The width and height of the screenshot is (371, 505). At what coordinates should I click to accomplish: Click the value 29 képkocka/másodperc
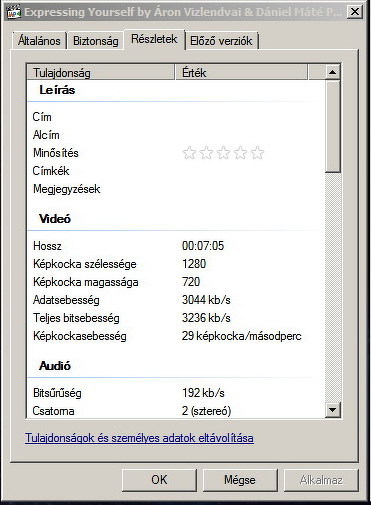[242, 336]
